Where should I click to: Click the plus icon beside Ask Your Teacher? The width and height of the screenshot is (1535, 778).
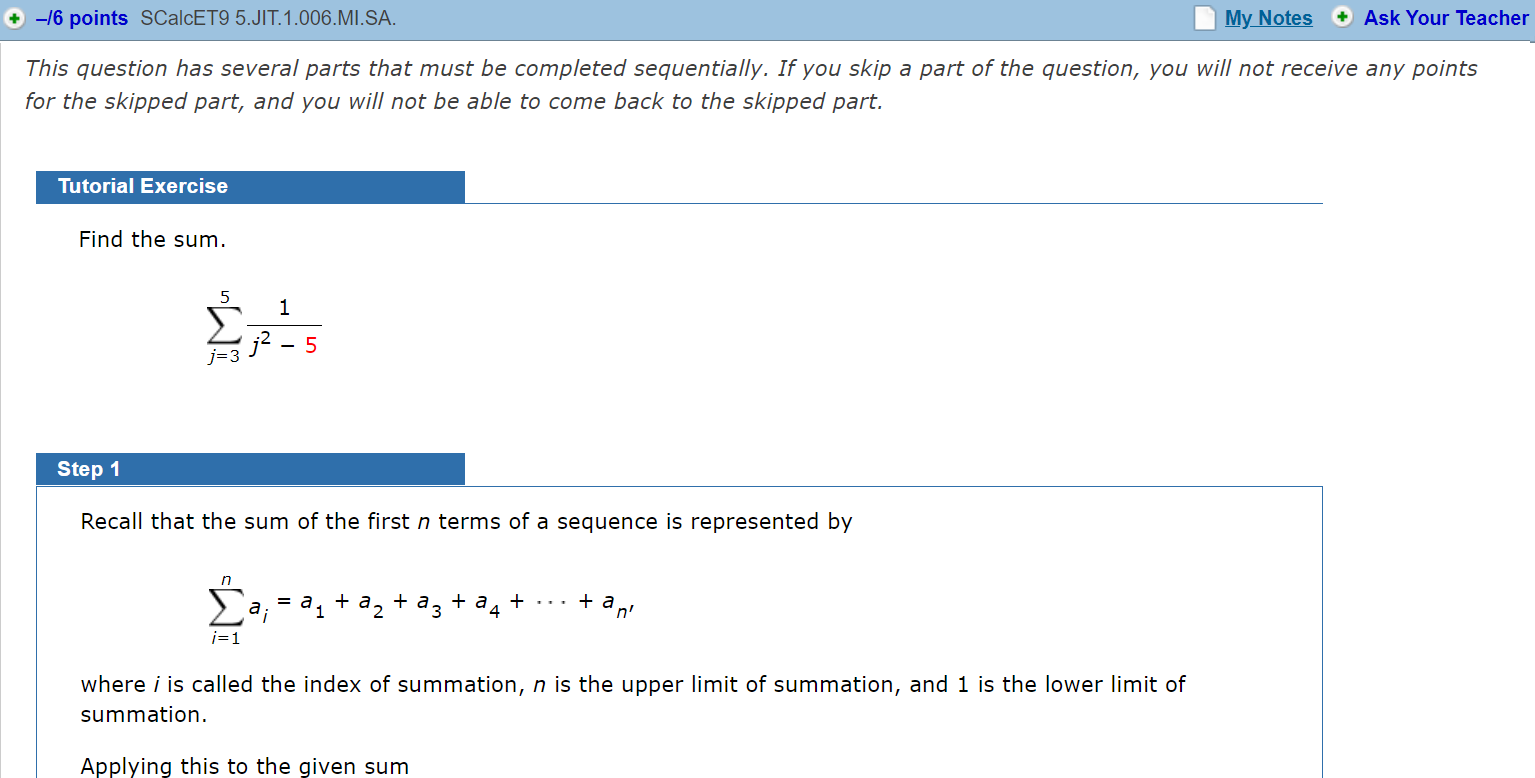(x=1342, y=18)
